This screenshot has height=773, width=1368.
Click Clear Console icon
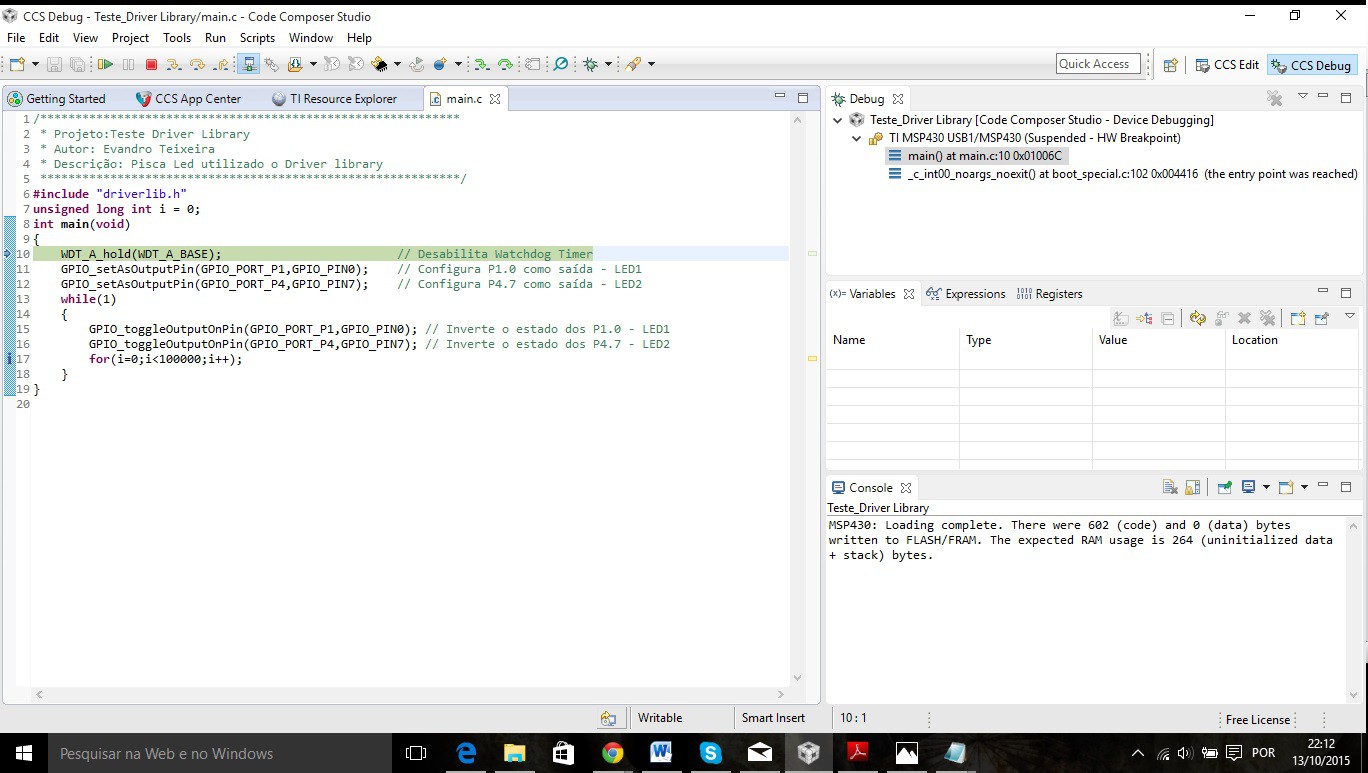[1170, 487]
